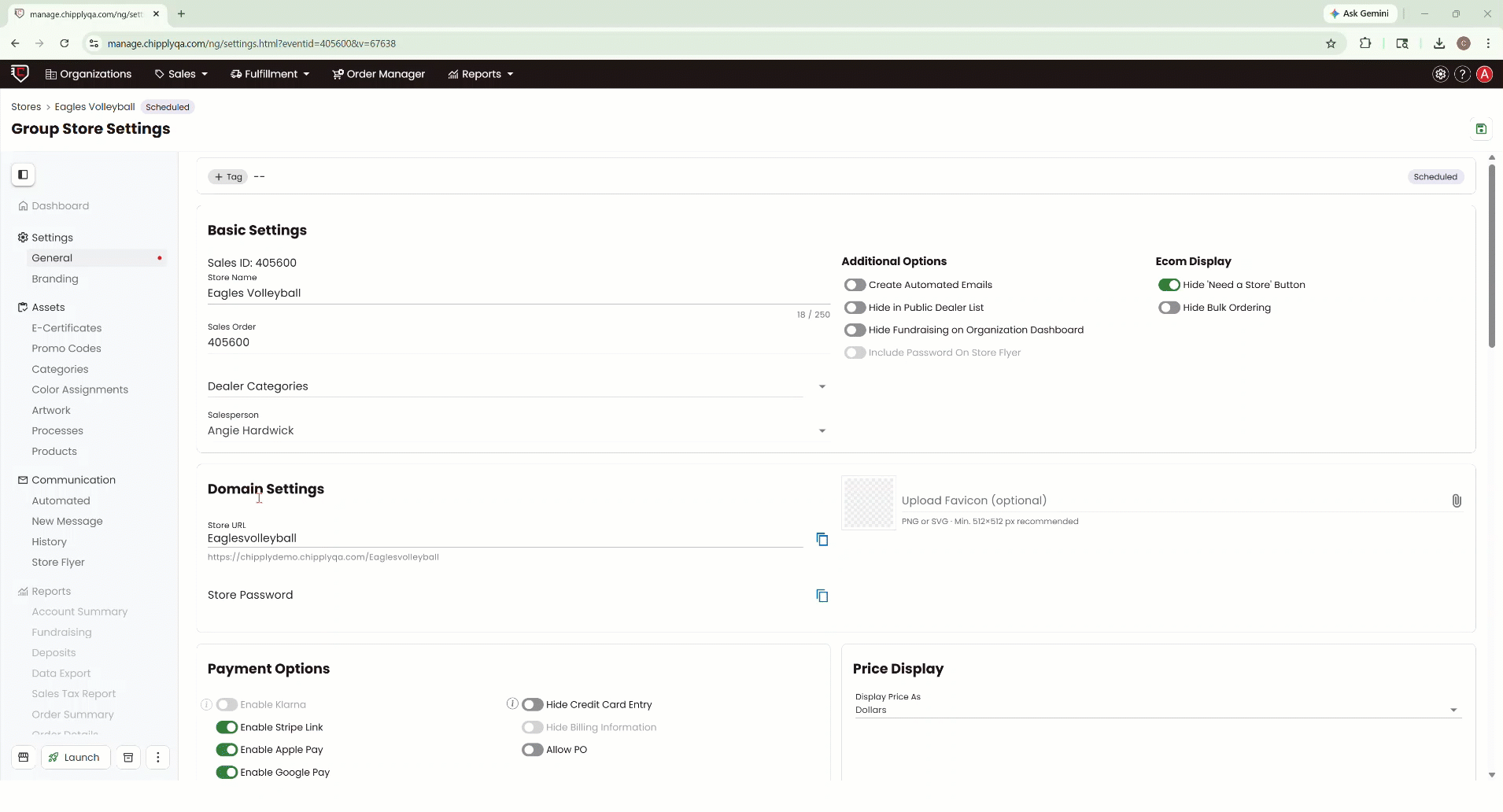Click the green save icon

click(x=1481, y=129)
